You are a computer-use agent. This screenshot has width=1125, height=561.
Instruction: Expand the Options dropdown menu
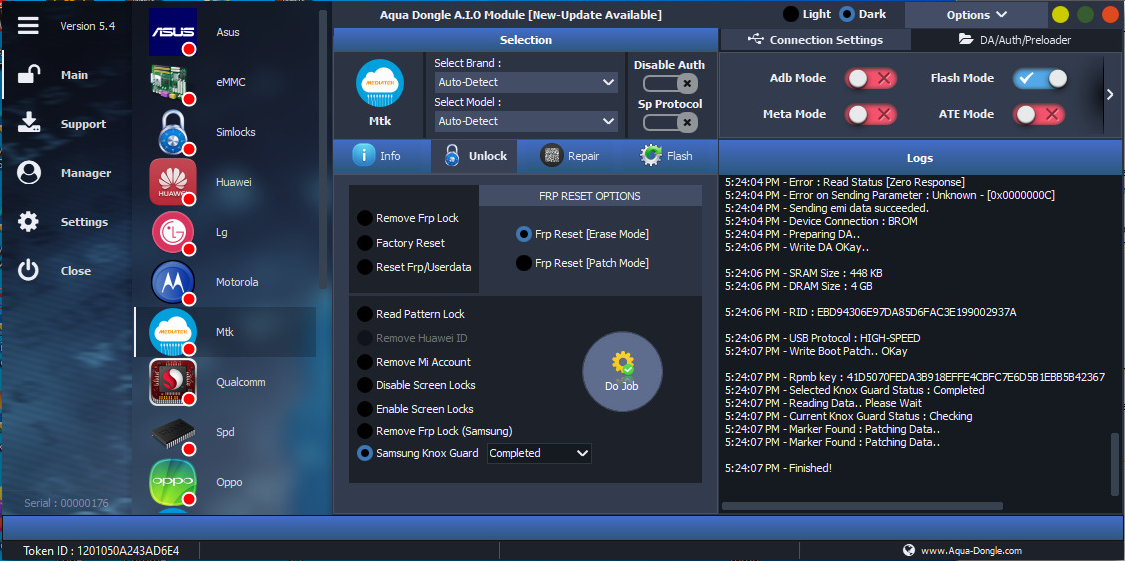pos(976,14)
